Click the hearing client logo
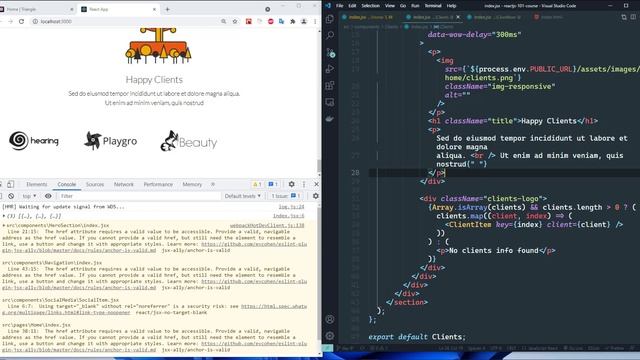This screenshot has height=360, width=640. point(34,141)
